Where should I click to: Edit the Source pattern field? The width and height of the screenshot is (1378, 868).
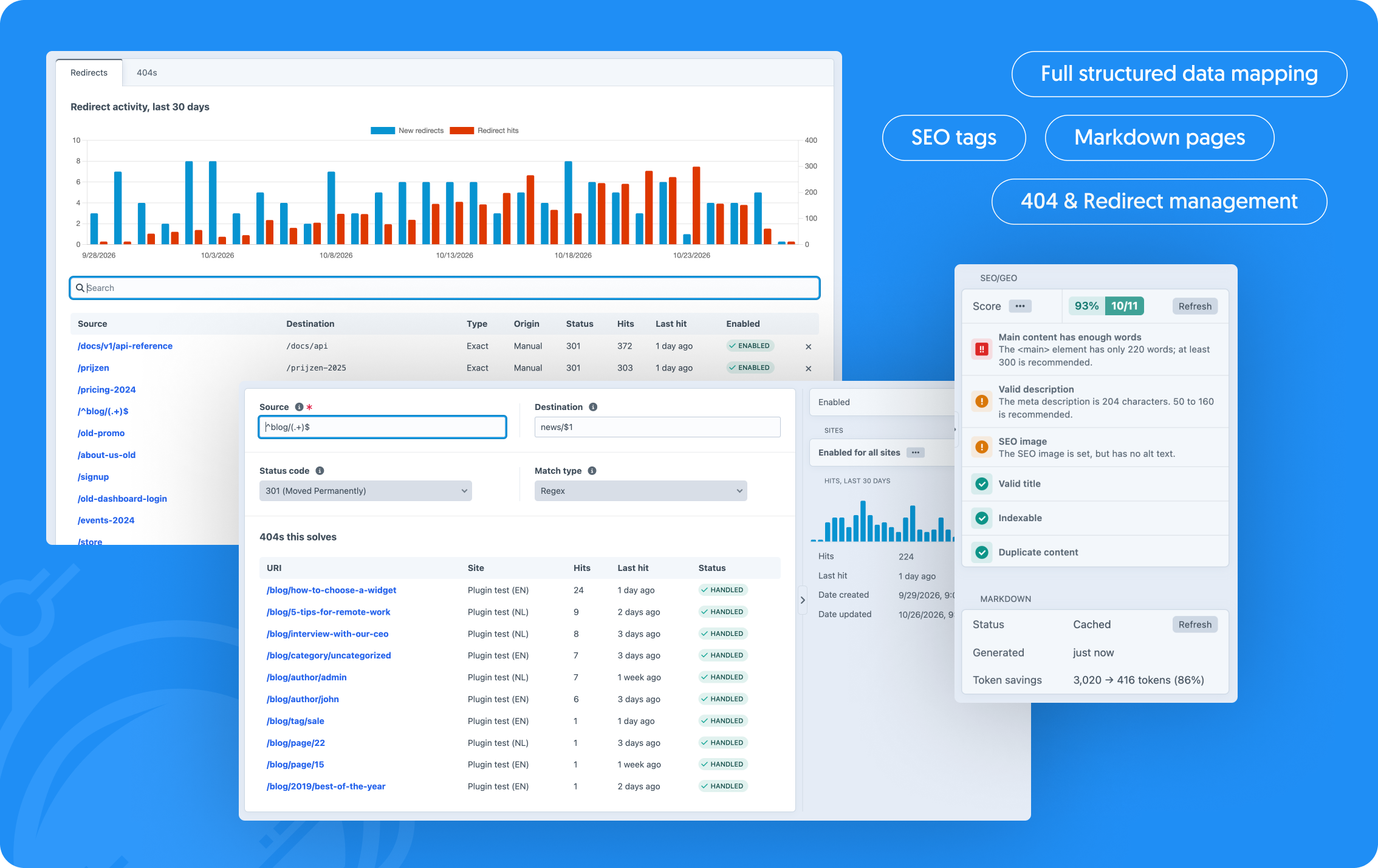tap(382, 427)
